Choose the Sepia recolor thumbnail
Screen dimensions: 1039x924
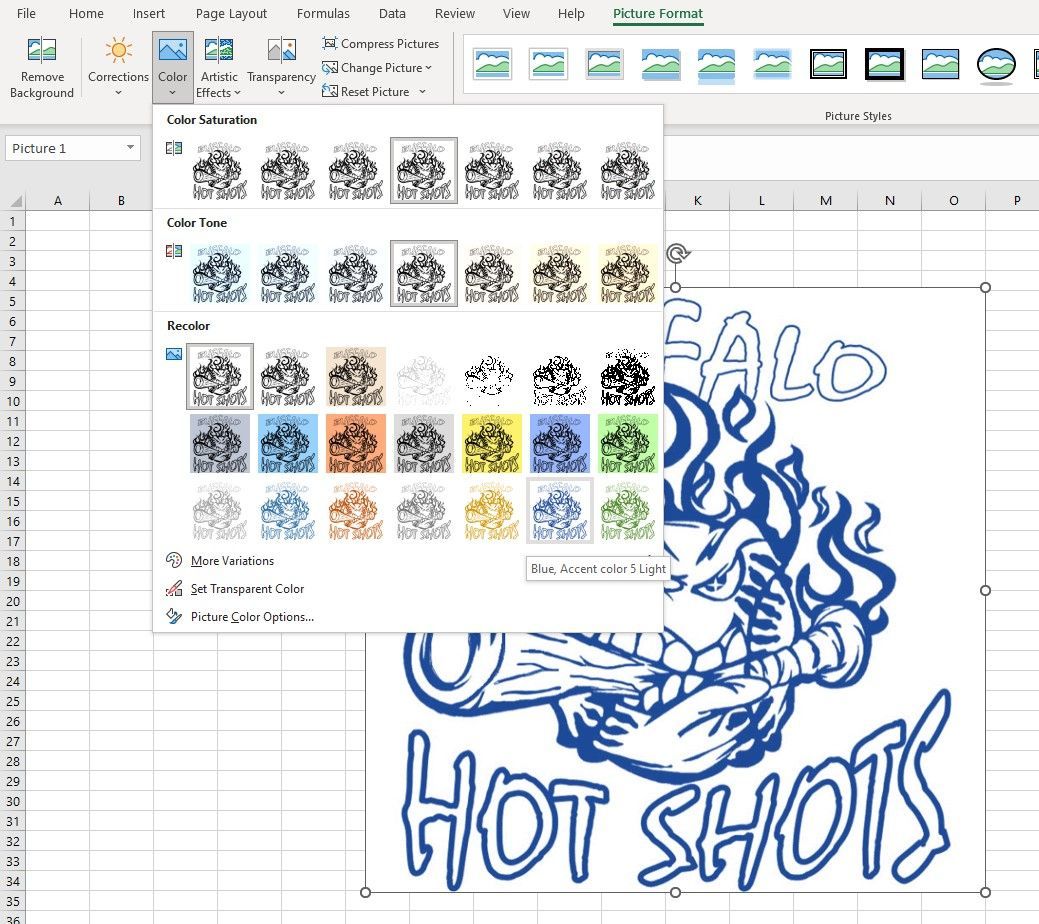click(355, 376)
